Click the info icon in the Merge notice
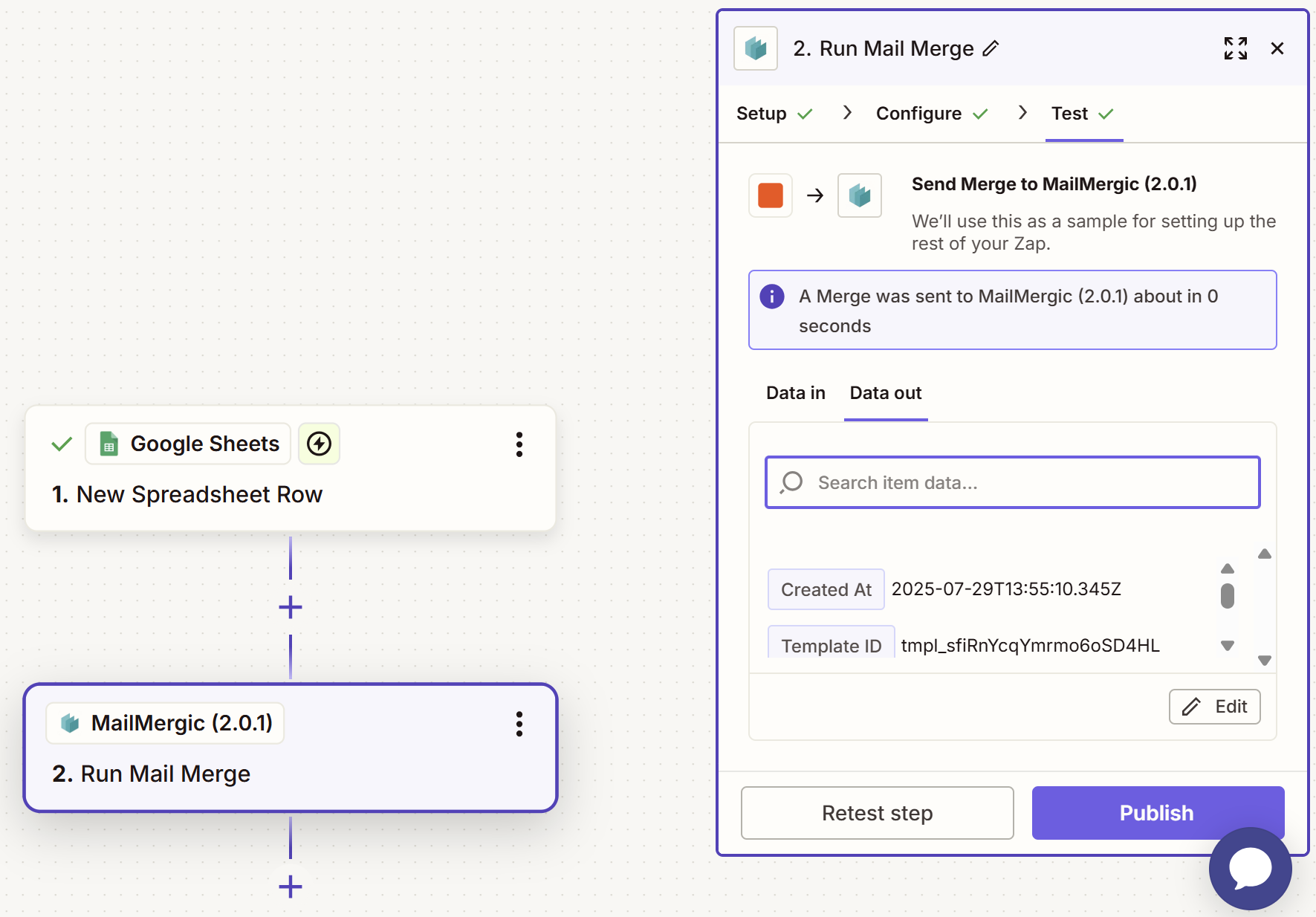 [771, 296]
